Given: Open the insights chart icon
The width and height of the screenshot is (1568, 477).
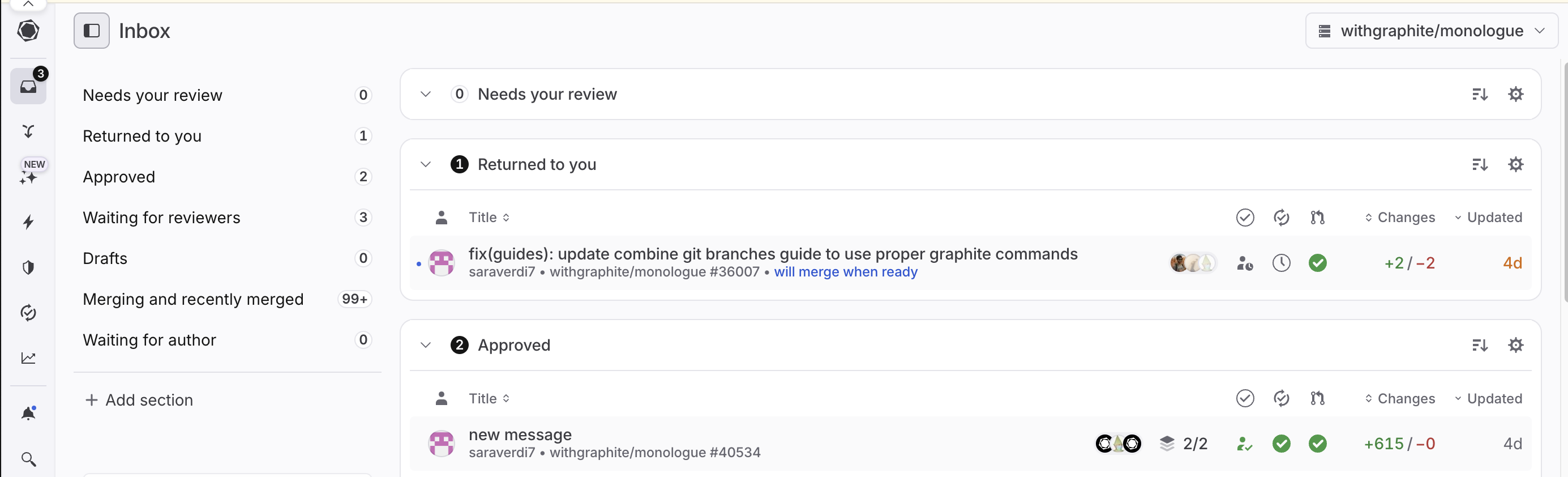Looking at the screenshot, I should coord(29,358).
